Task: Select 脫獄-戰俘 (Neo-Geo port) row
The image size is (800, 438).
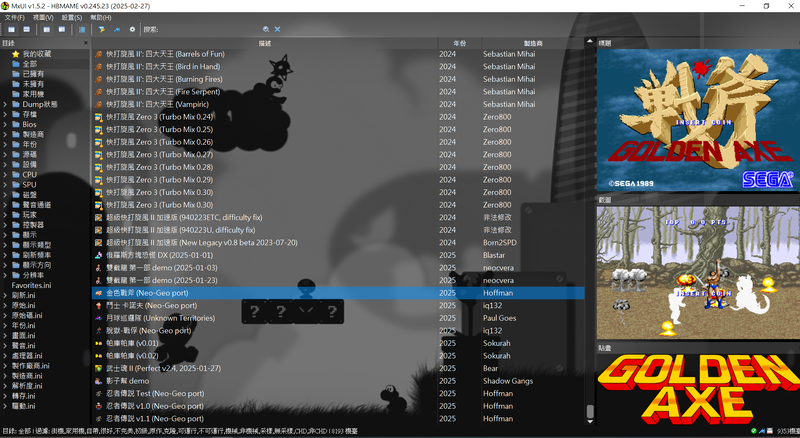Action: pos(338,330)
